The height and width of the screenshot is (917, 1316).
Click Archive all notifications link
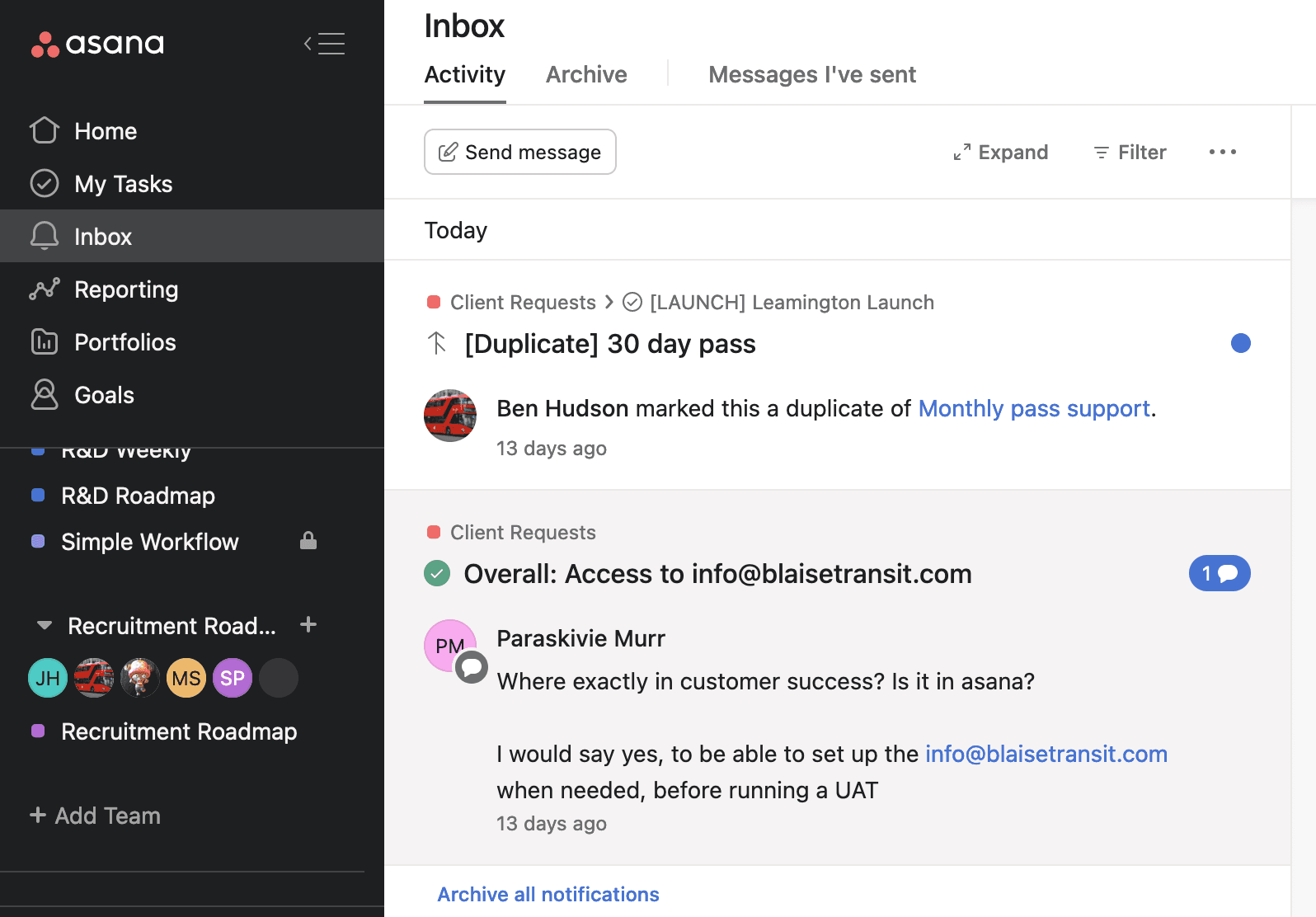(548, 895)
